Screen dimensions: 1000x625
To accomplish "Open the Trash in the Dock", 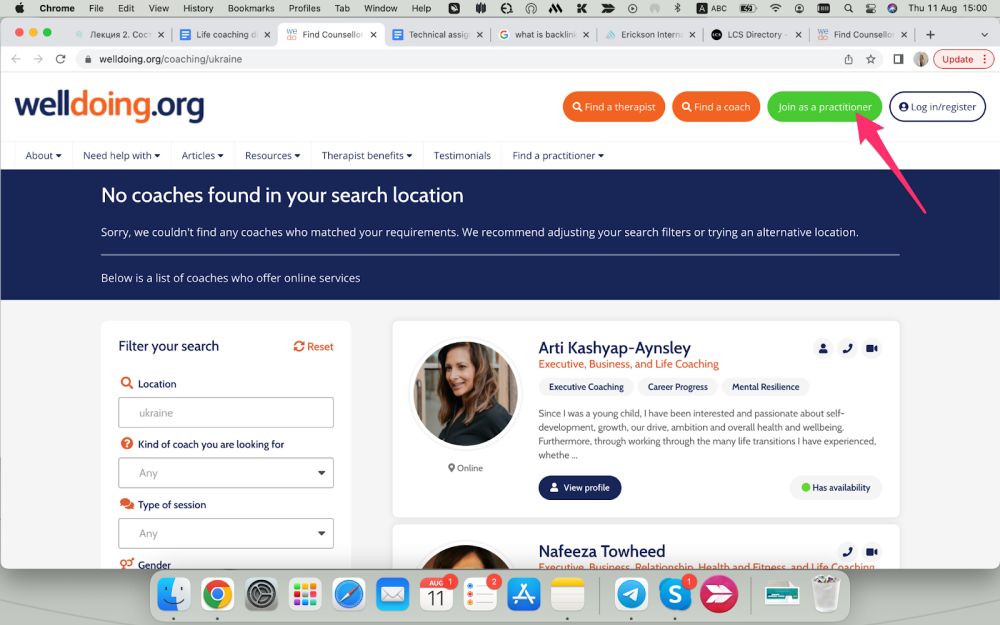I will pyautogui.click(x=826, y=594).
